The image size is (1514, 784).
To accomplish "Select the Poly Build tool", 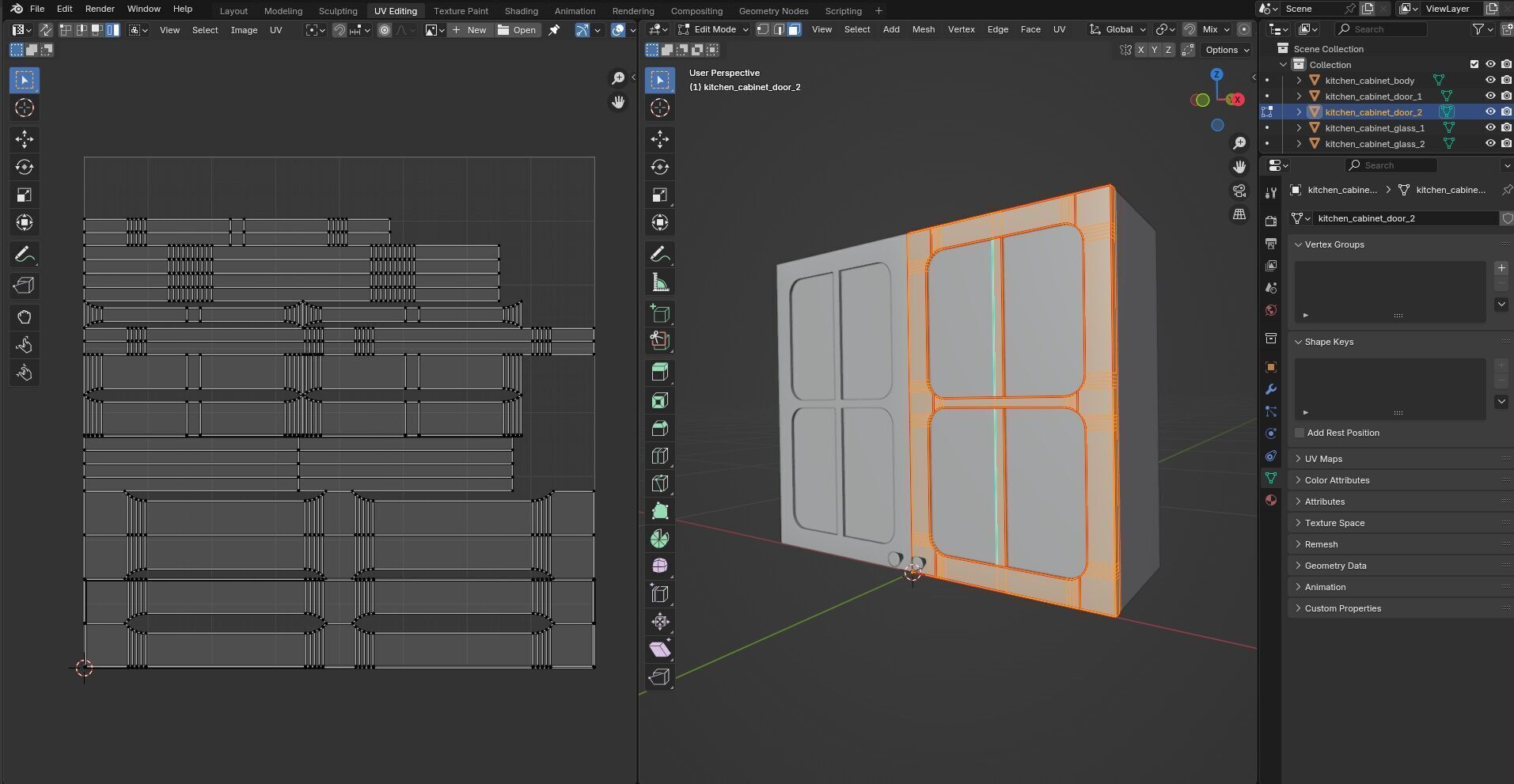I will point(660,511).
